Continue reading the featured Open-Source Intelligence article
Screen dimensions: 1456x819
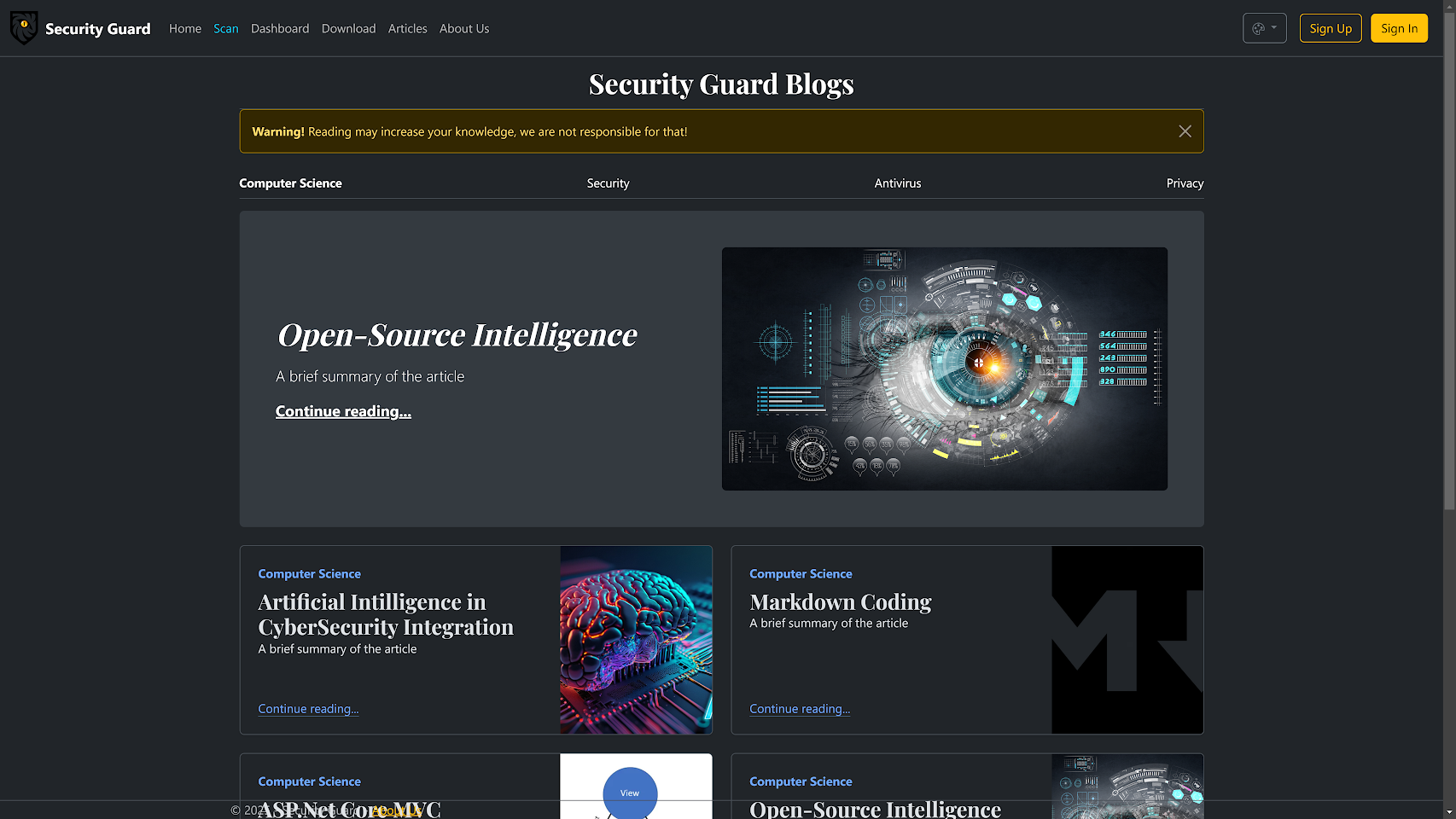pos(343,411)
